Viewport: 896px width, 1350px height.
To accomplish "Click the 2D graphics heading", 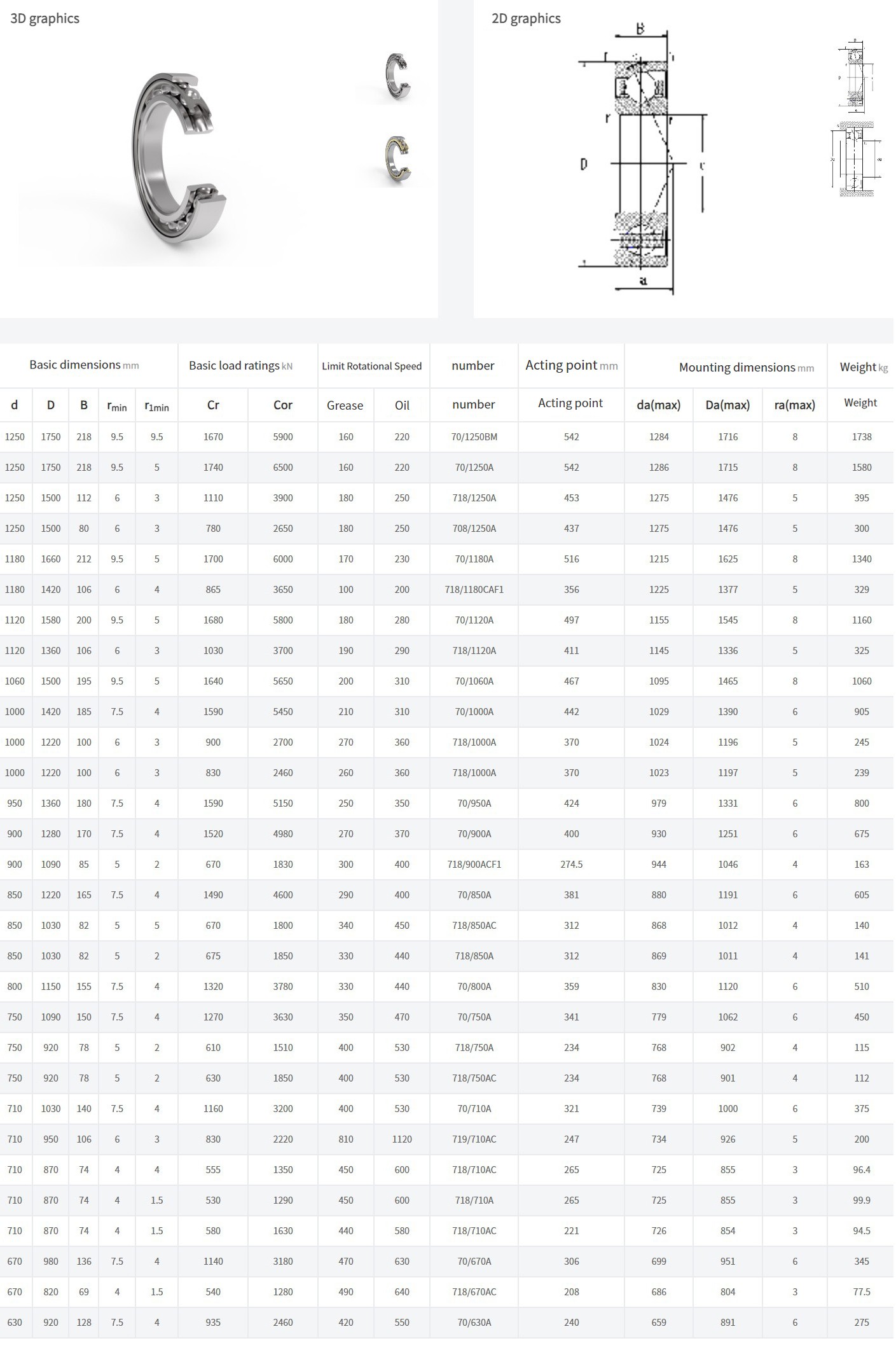I will 527,18.
